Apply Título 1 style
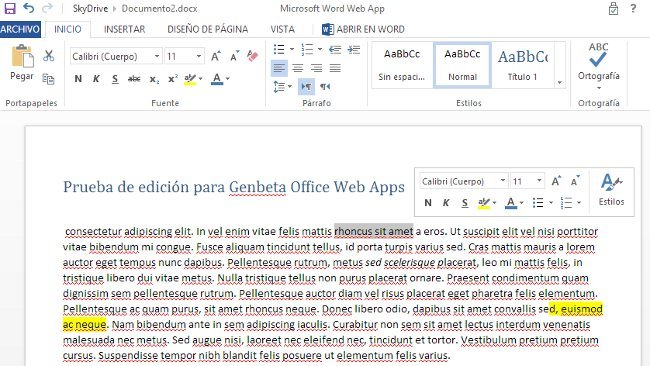Image resolution: width=650 pixels, height=366 pixels. [523, 65]
